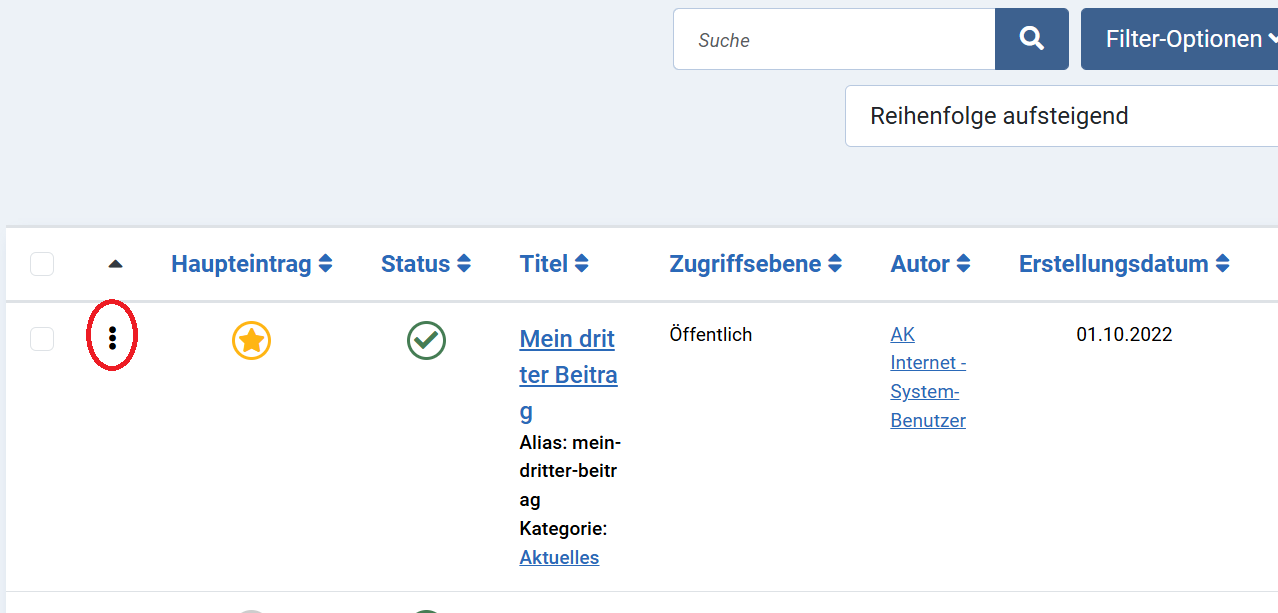Sort the table by Titel header

coord(553,264)
